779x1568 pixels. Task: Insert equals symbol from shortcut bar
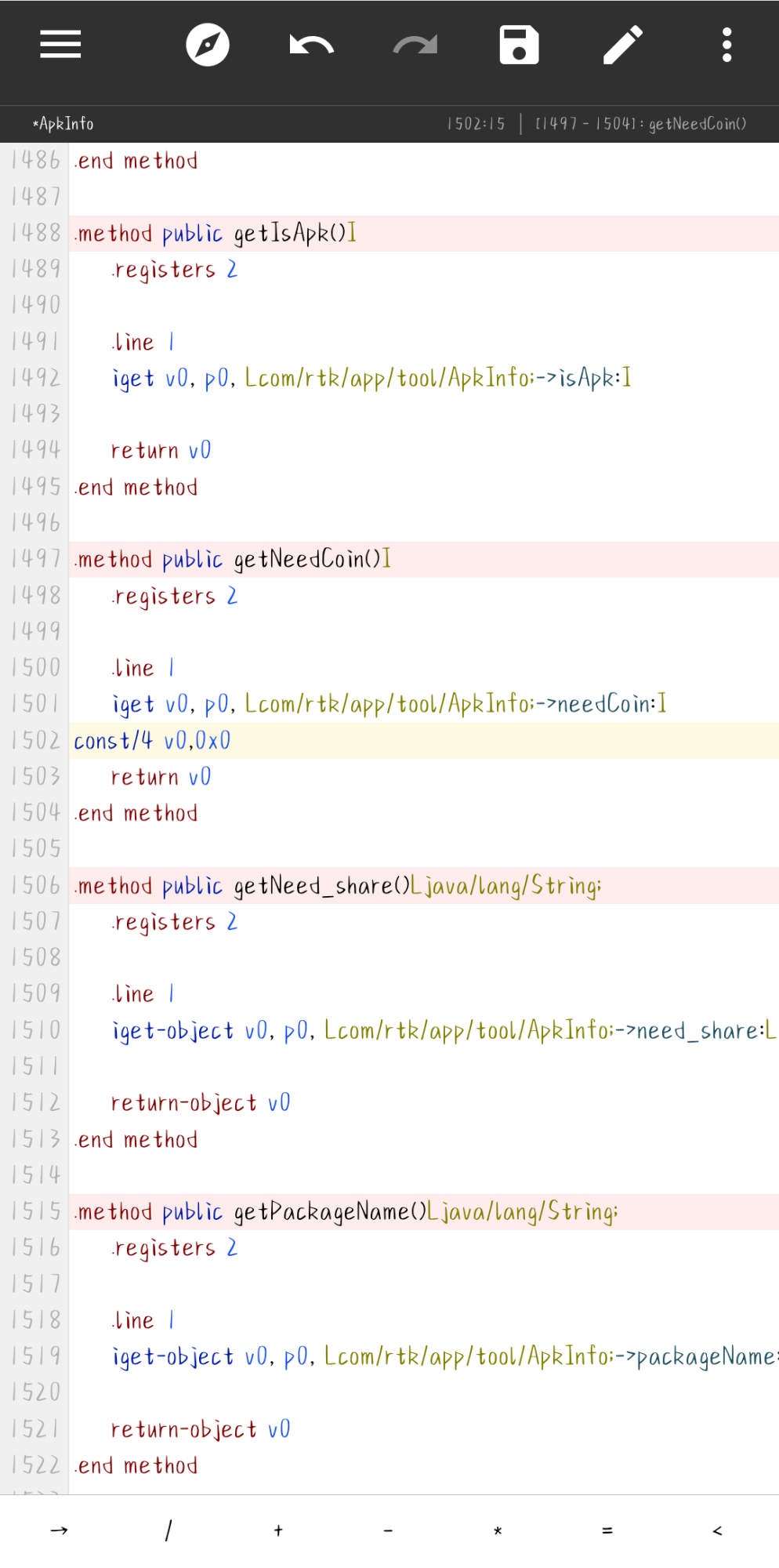point(607,1530)
